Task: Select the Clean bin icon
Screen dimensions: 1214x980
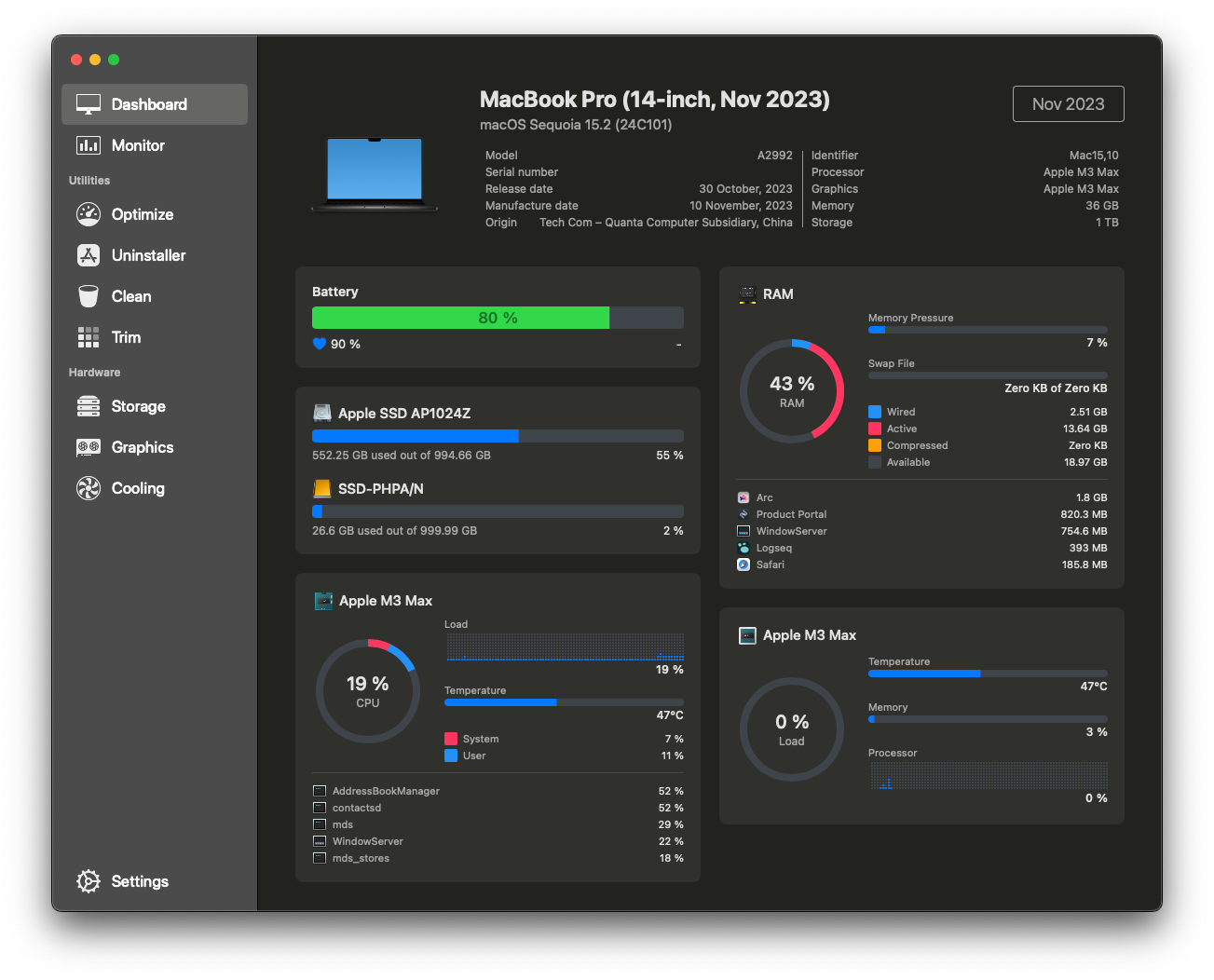Action: click(89, 296)
